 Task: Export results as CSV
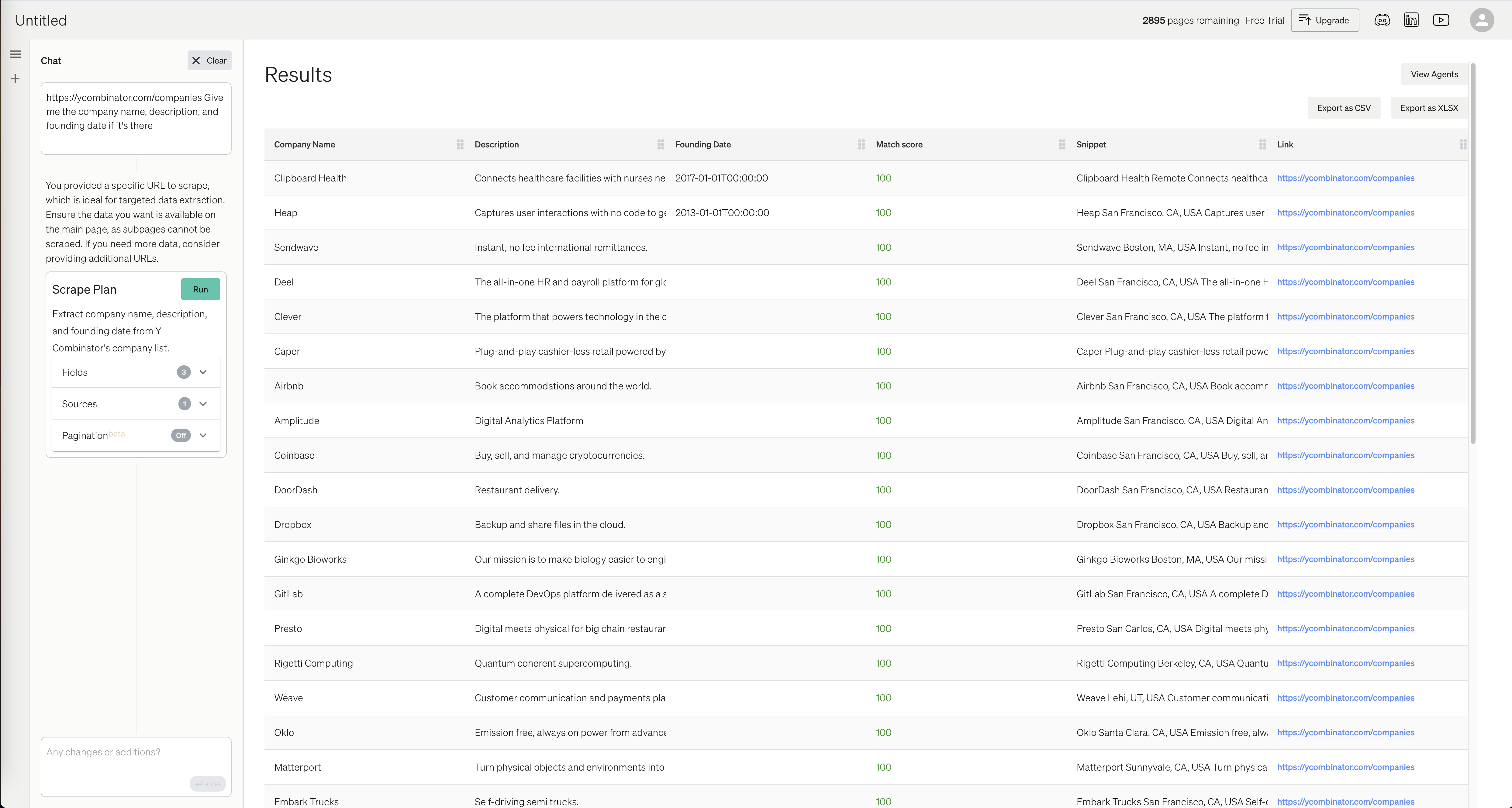point(1344,108)
